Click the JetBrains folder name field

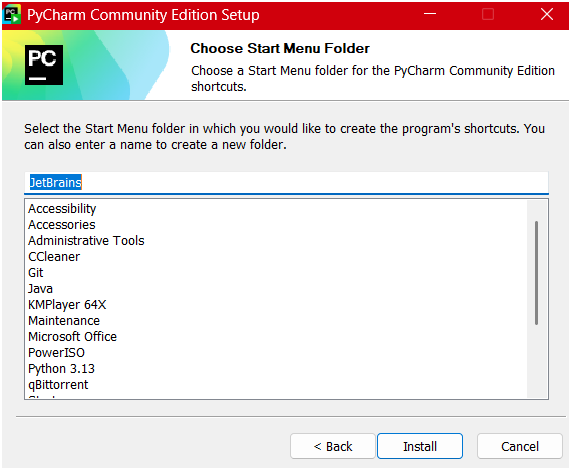click(286, 182)
